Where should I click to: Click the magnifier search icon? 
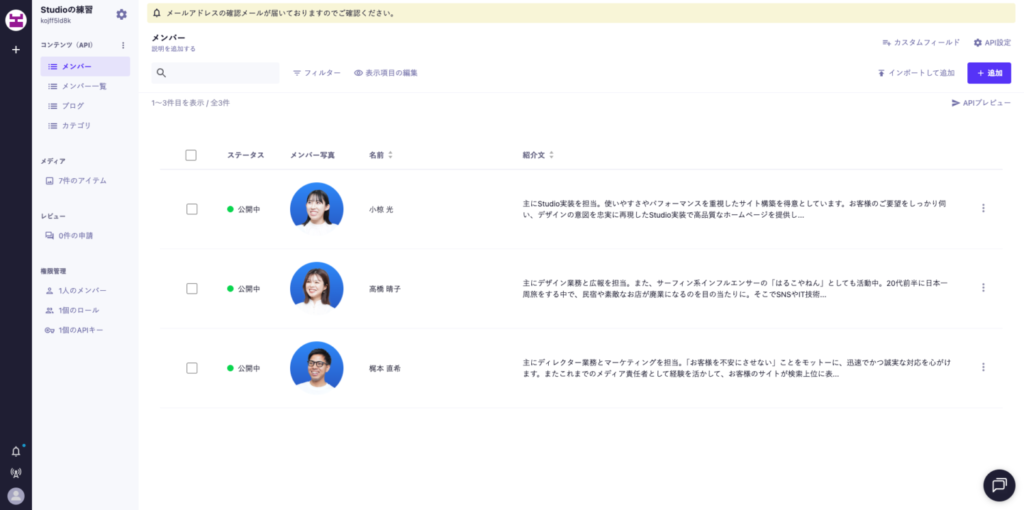[x=161, y=73]
